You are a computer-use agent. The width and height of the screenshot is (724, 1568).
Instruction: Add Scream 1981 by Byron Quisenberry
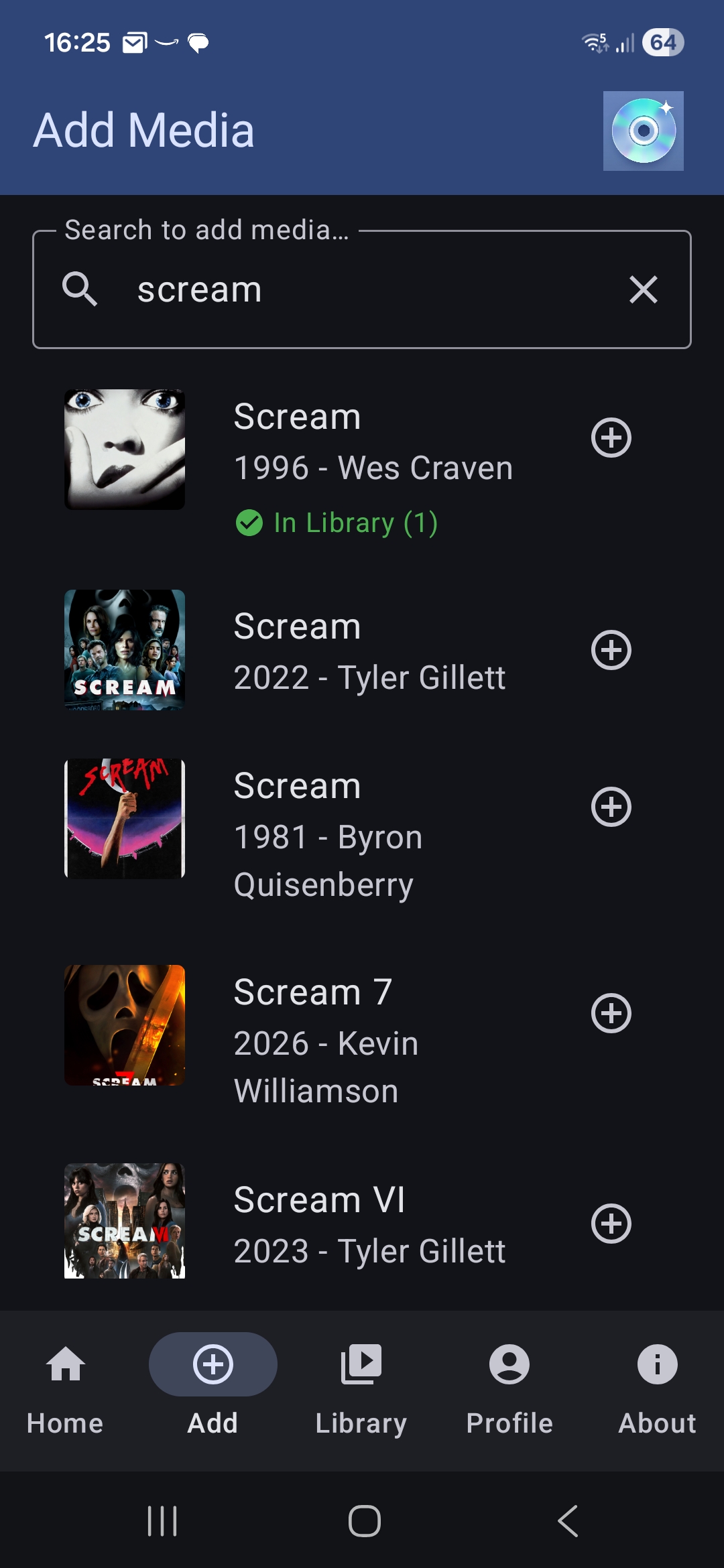coord(611,807)
